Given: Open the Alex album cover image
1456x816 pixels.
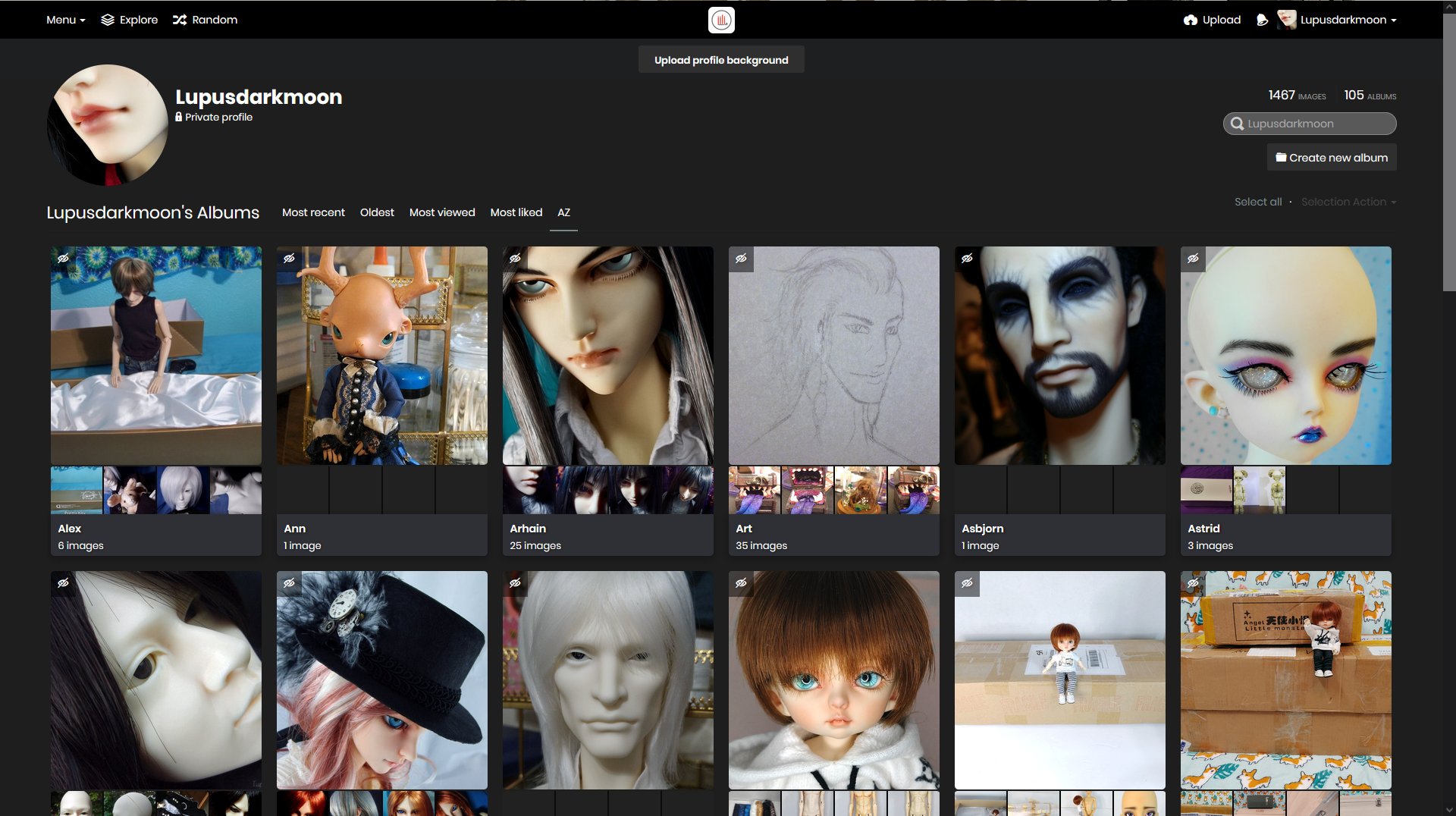Looking at the screenshot, I should (156, 356).
